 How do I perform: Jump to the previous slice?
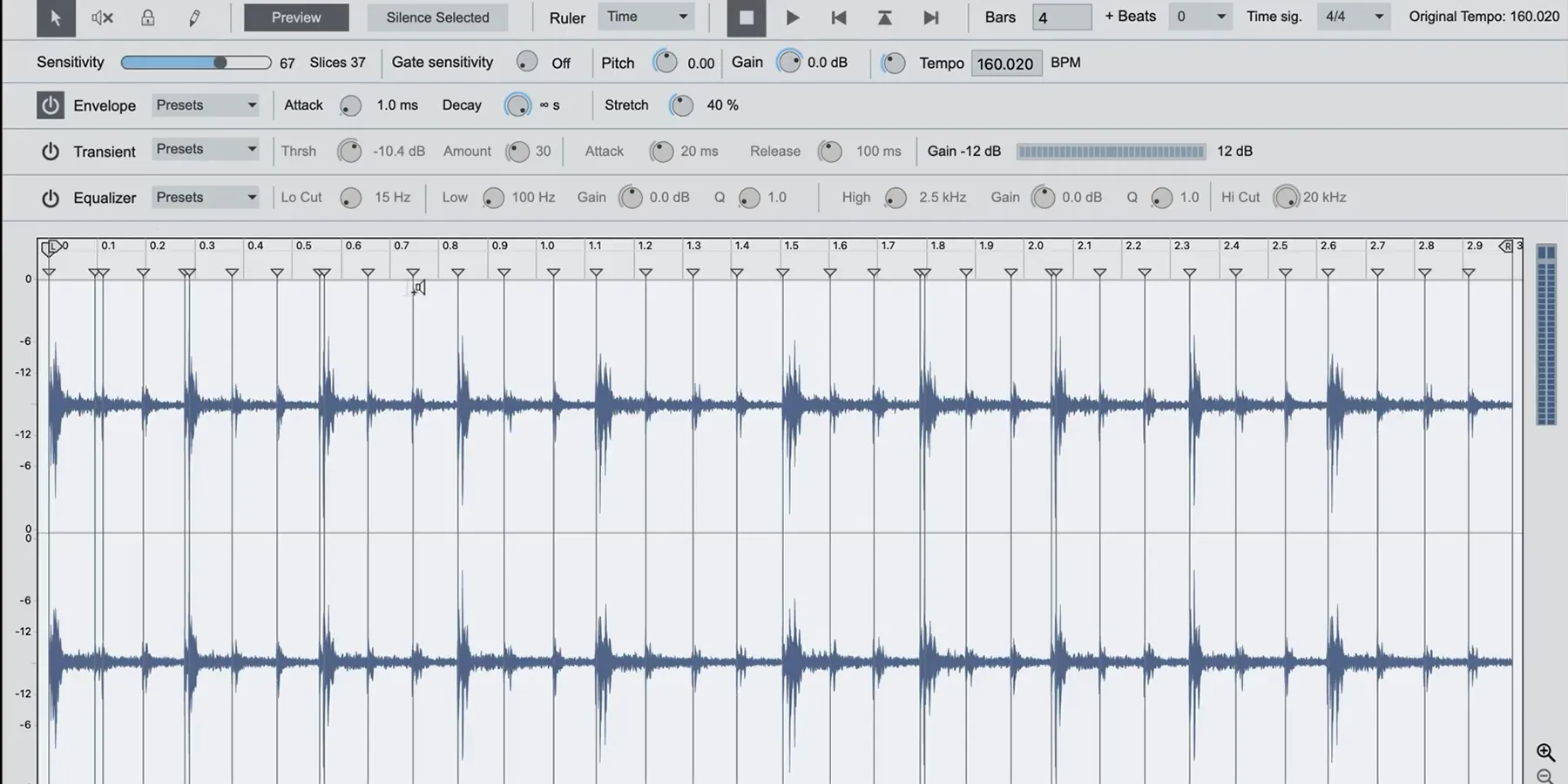click(838, 17)
